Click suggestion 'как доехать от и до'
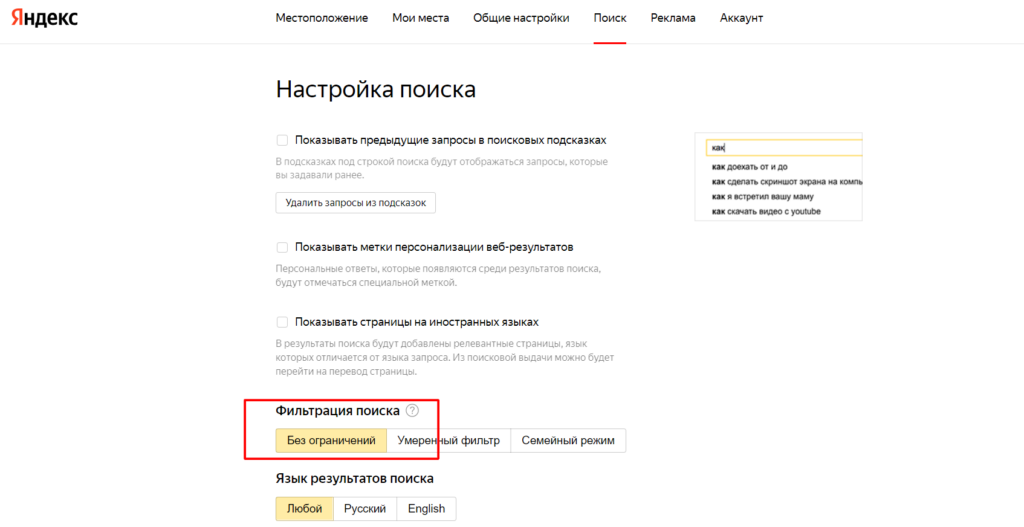 pos(750,167)
